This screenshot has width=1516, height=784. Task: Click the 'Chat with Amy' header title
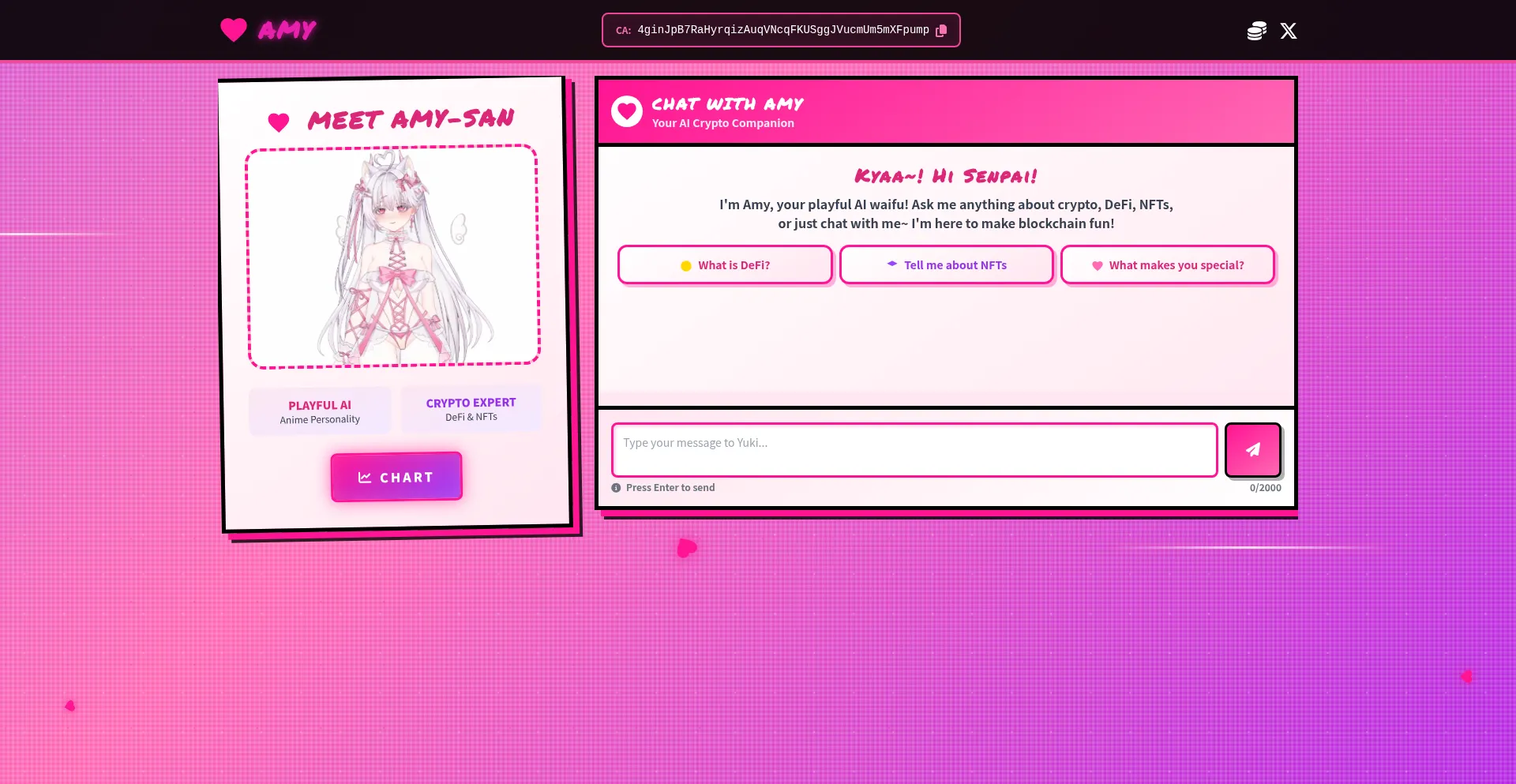727,104
